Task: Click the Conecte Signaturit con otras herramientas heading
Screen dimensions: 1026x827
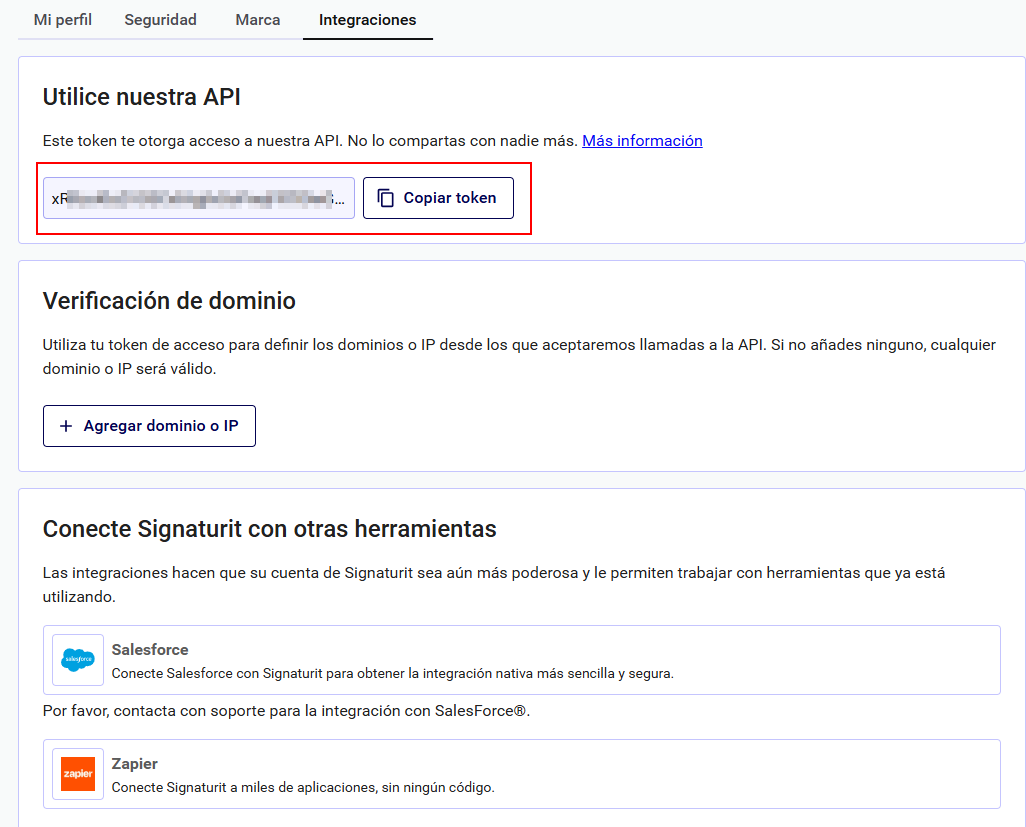Action: pos(269,529)
